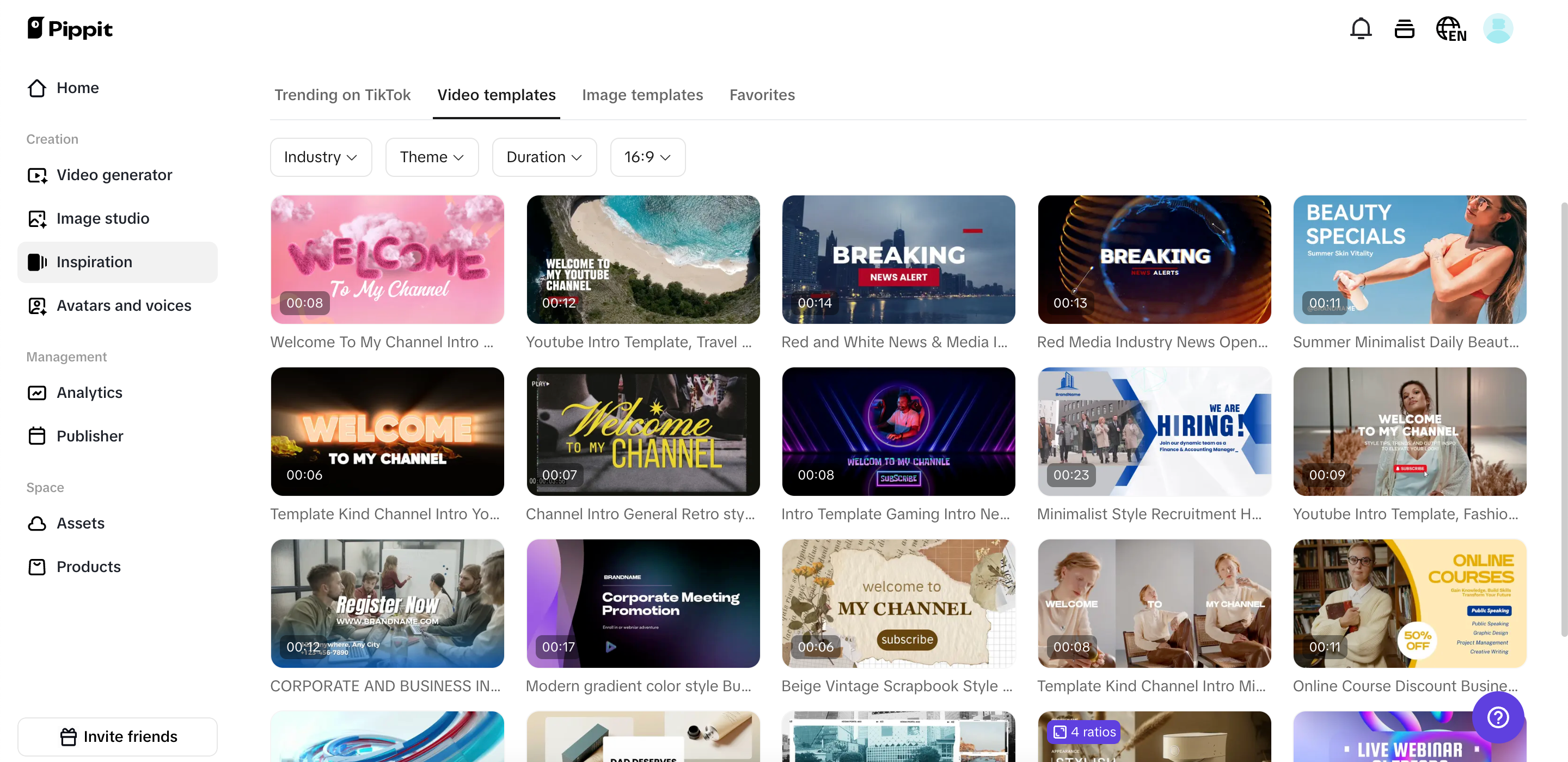Click the Invite friends button

(x=118, y=736)
